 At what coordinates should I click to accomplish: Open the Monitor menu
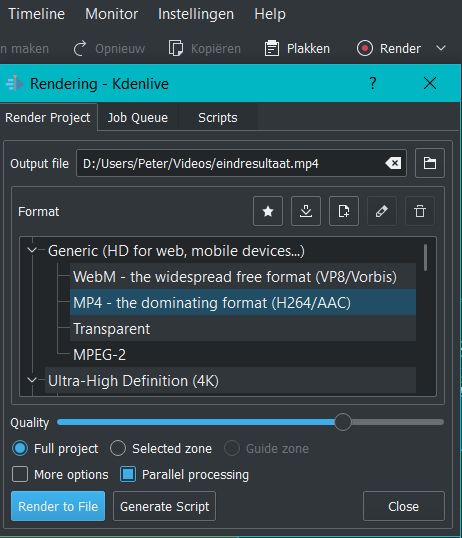112,14
